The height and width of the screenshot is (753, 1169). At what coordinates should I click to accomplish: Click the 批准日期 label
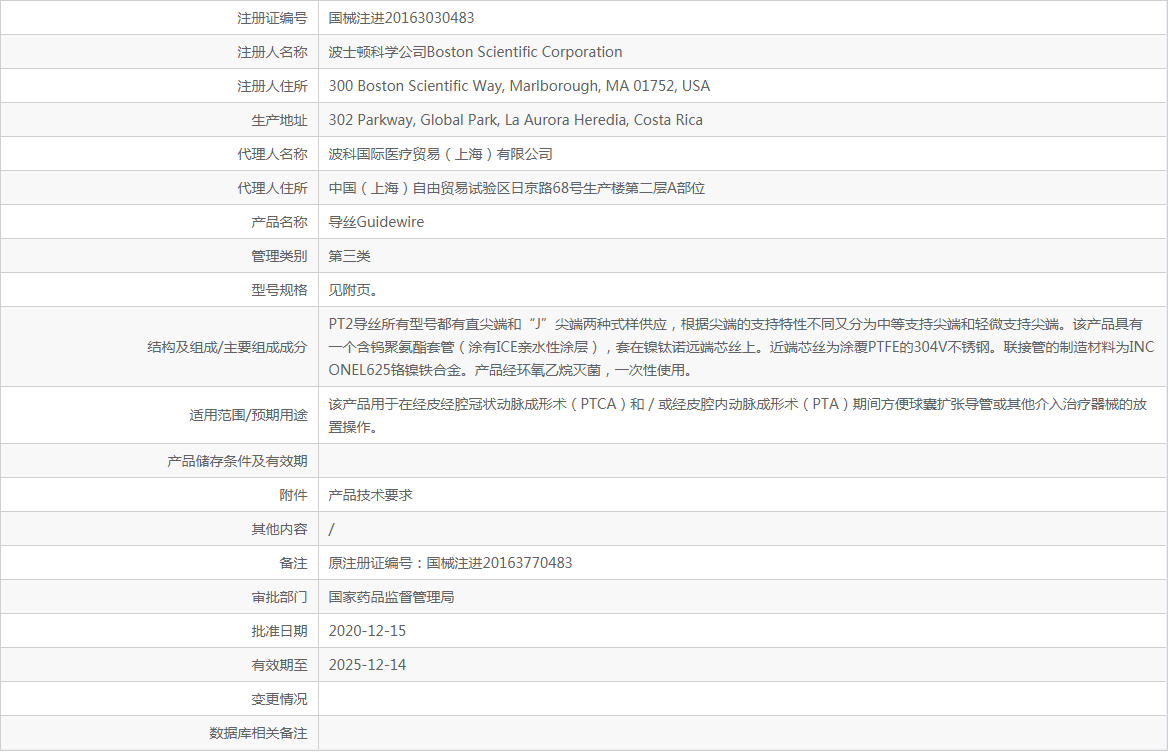pos(280,631)
